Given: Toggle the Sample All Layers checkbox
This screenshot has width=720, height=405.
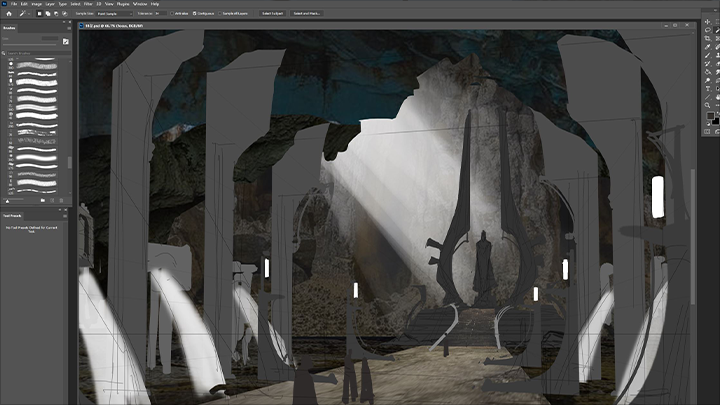Looking at the screenshot, I should pyautogui.click(x=220, y=14).
